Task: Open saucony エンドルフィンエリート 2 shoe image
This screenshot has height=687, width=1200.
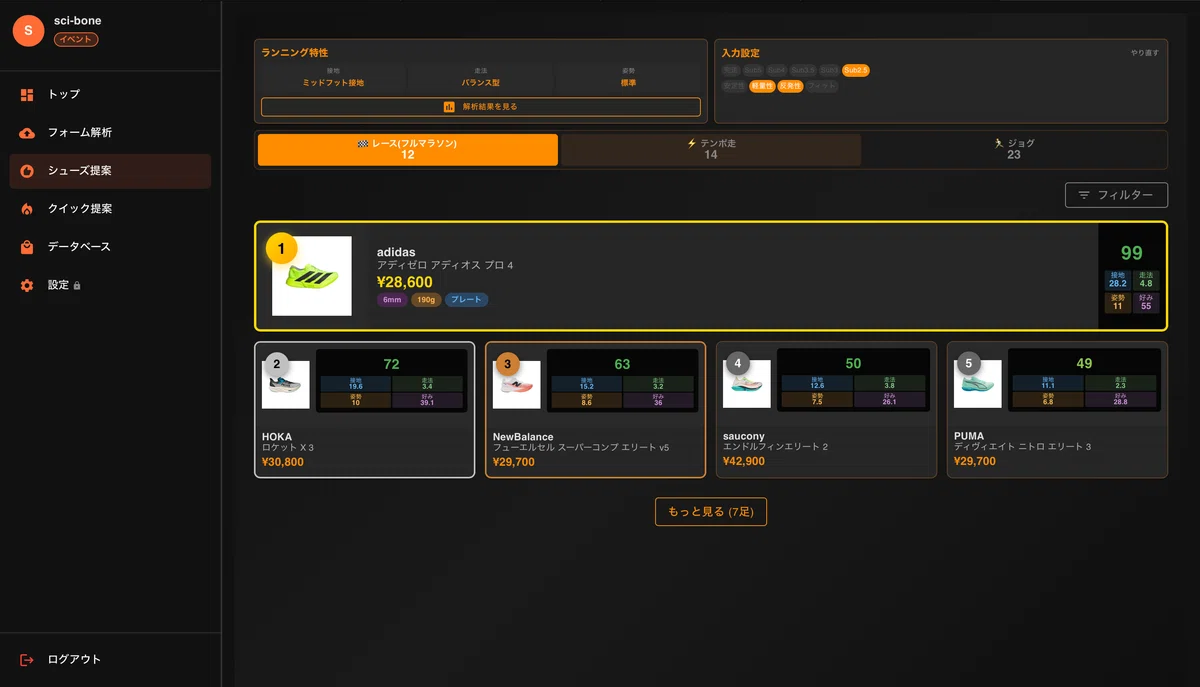Action: [747, 384]
